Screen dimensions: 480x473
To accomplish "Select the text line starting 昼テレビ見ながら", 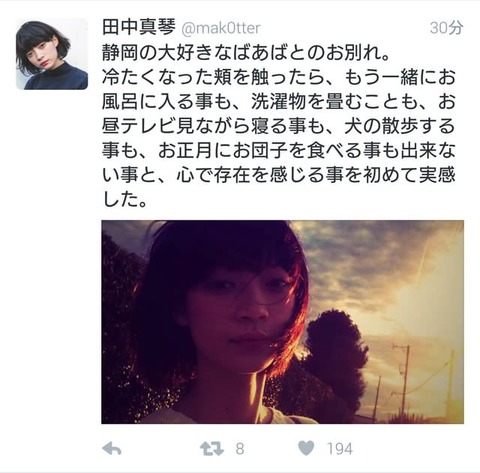I will pos(279,126).
